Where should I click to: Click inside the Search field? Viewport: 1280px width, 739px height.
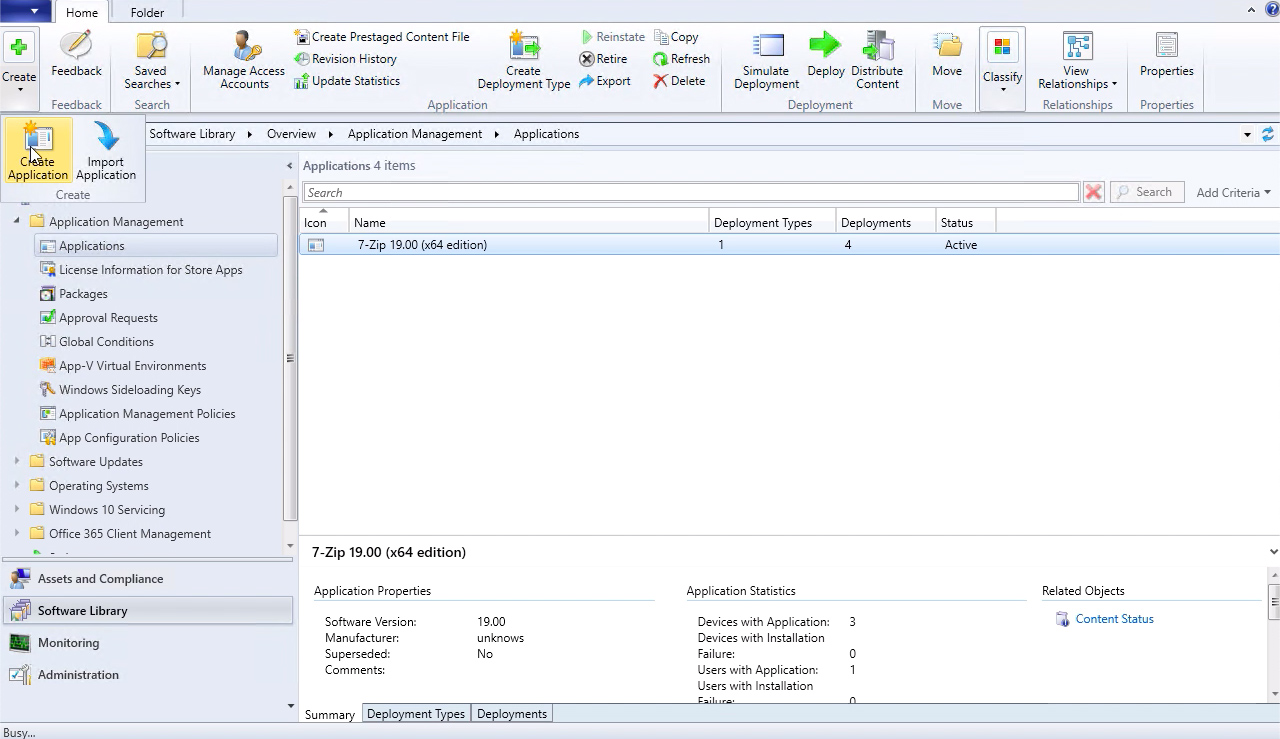click(x=691, y=192)
